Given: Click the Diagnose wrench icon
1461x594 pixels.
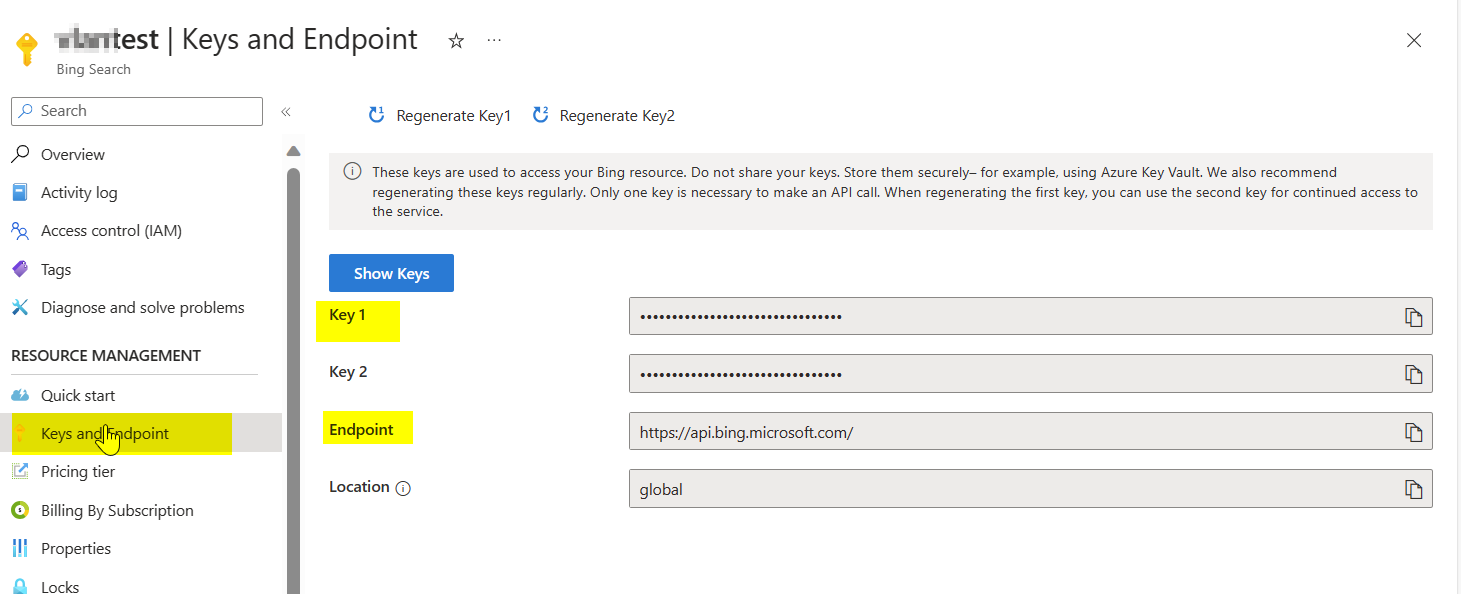Looking at the screenshot, I should coord(20,308).
